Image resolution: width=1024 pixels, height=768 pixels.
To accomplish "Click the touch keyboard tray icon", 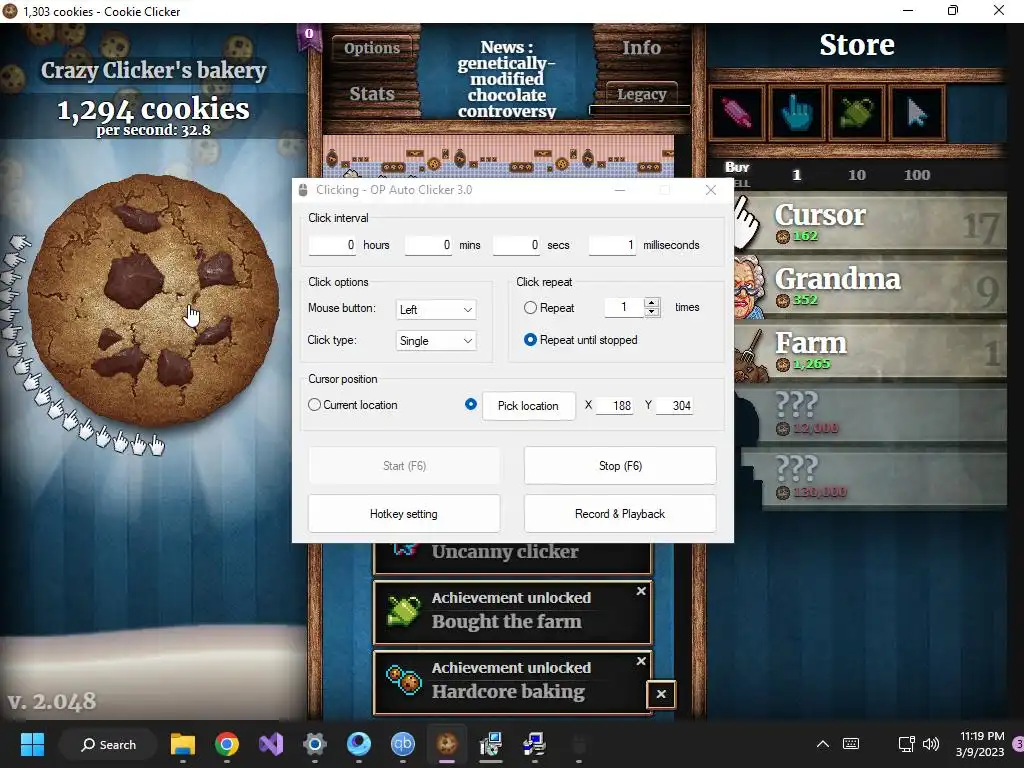I will pyautogui.click(x=851, y=744).
